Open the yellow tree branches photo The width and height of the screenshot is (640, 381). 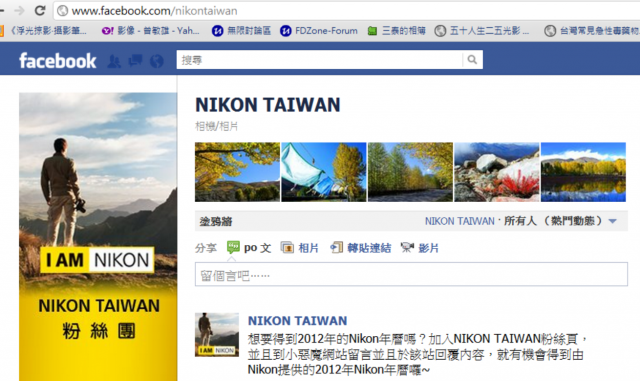pyautogui.click(x=238, y=172)
